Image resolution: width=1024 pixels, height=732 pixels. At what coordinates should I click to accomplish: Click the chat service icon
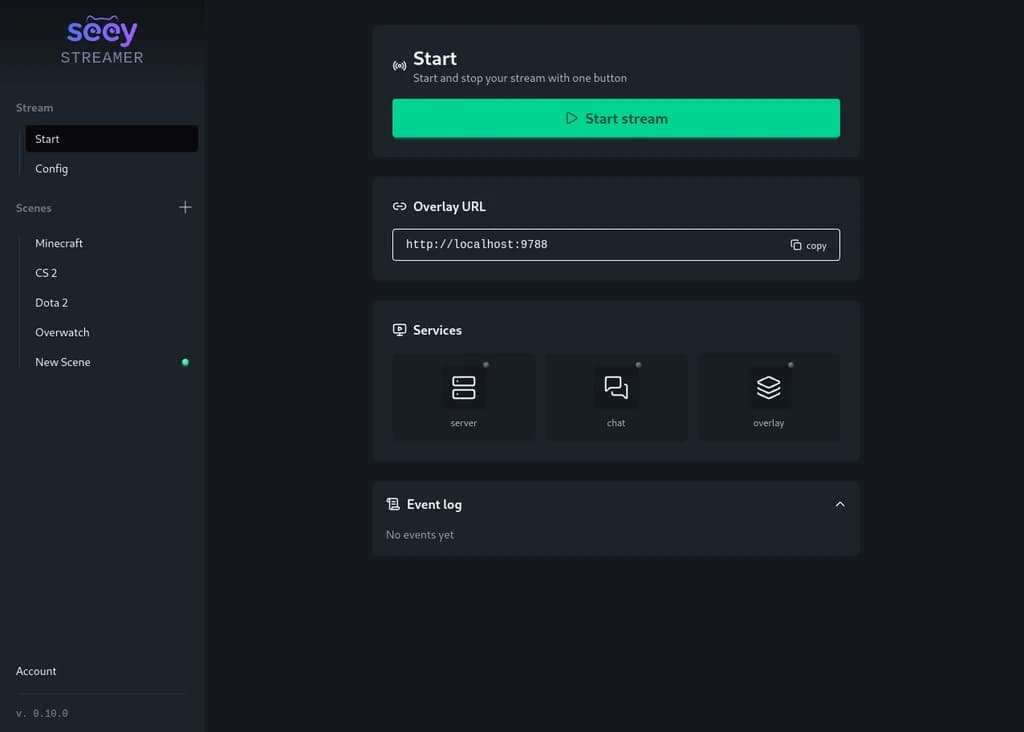pyautogui.click(x=616, y=387)
